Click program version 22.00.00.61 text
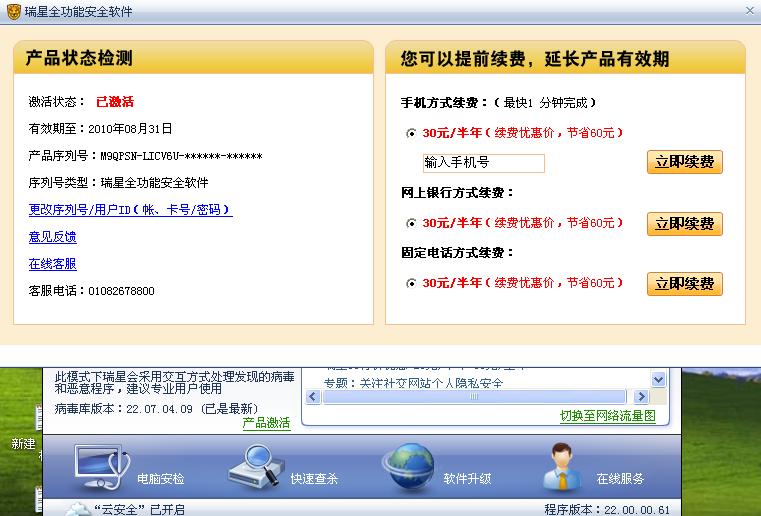Screen dimensions: 761x516 (637, 510)
